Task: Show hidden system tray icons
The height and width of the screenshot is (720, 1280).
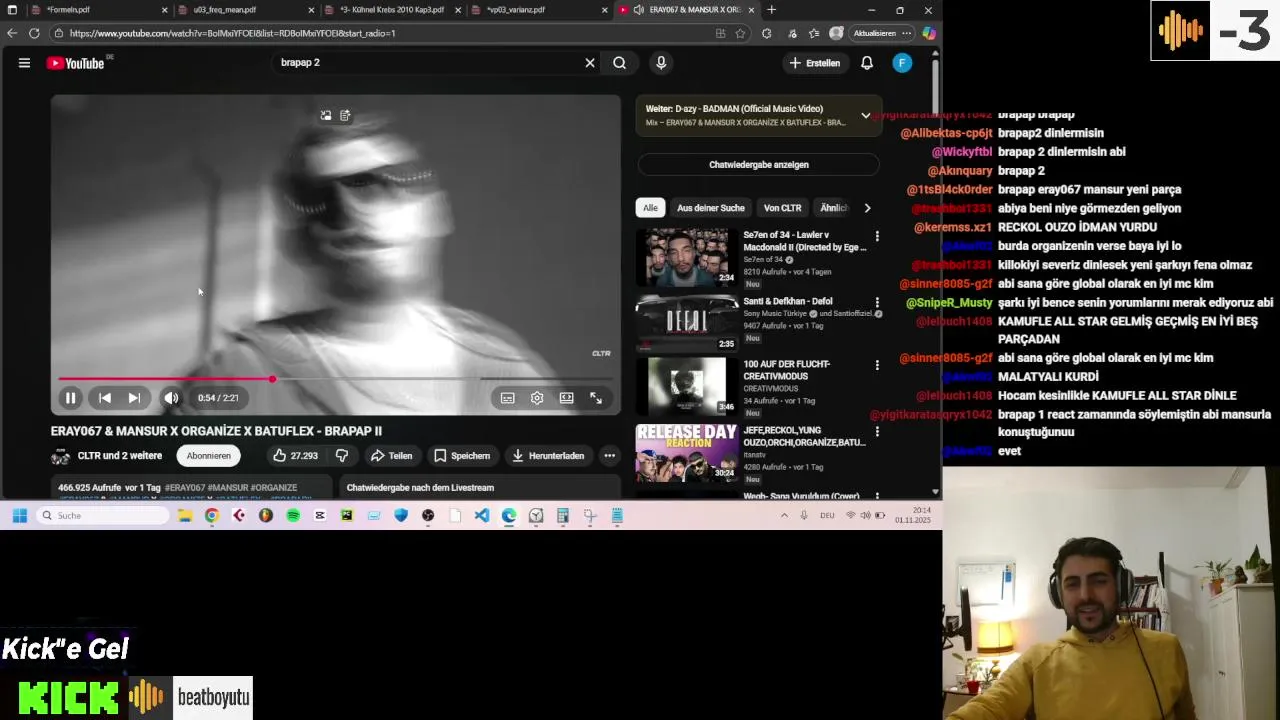Action: [785, 516]
